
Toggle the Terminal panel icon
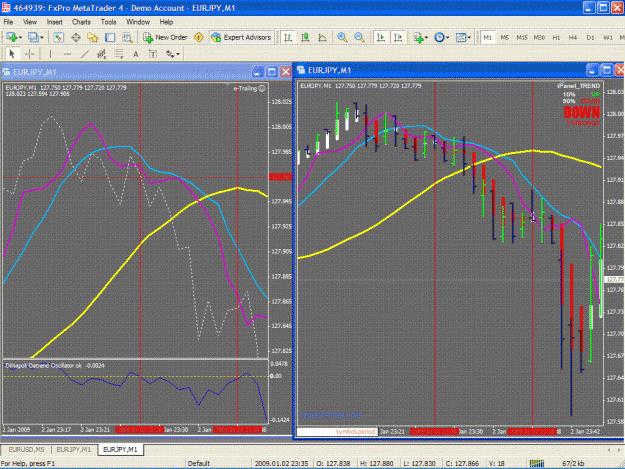[x=110, y=37]
